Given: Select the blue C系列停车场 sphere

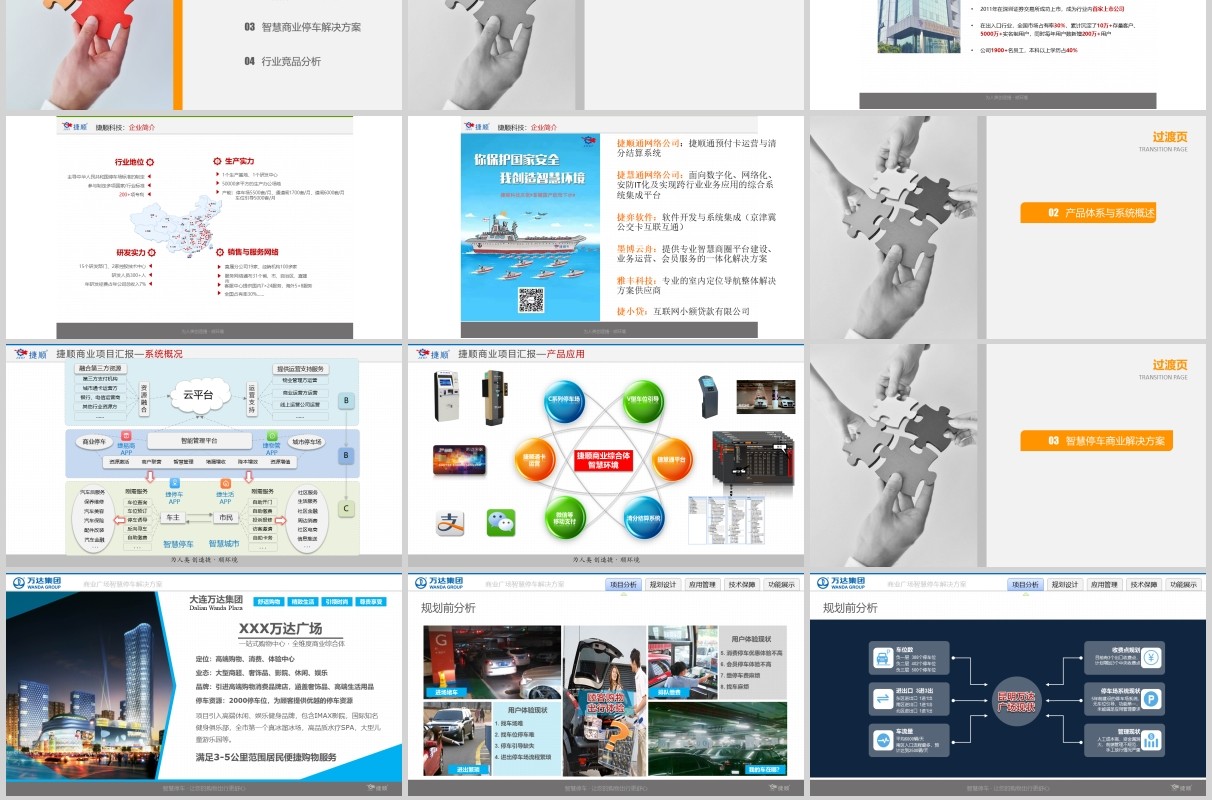Looking at the screenshot, I should (564, 402).
